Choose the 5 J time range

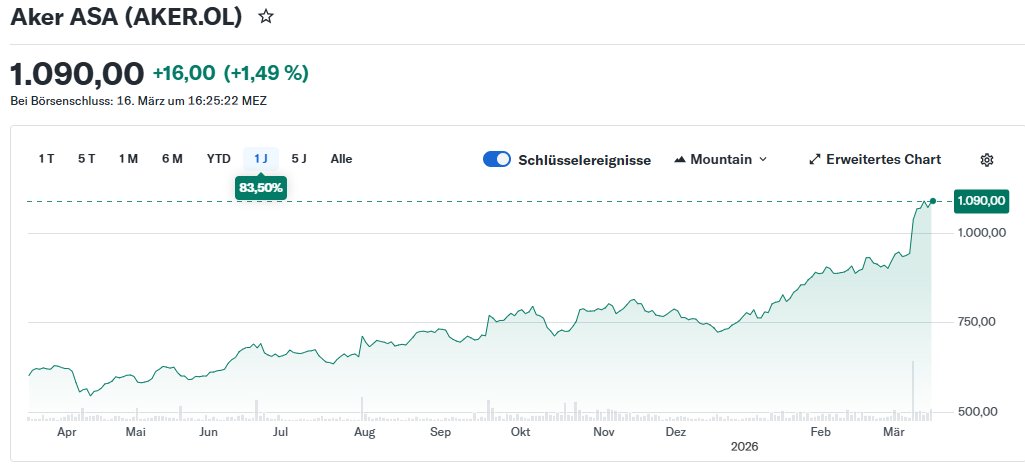point(299,159)
